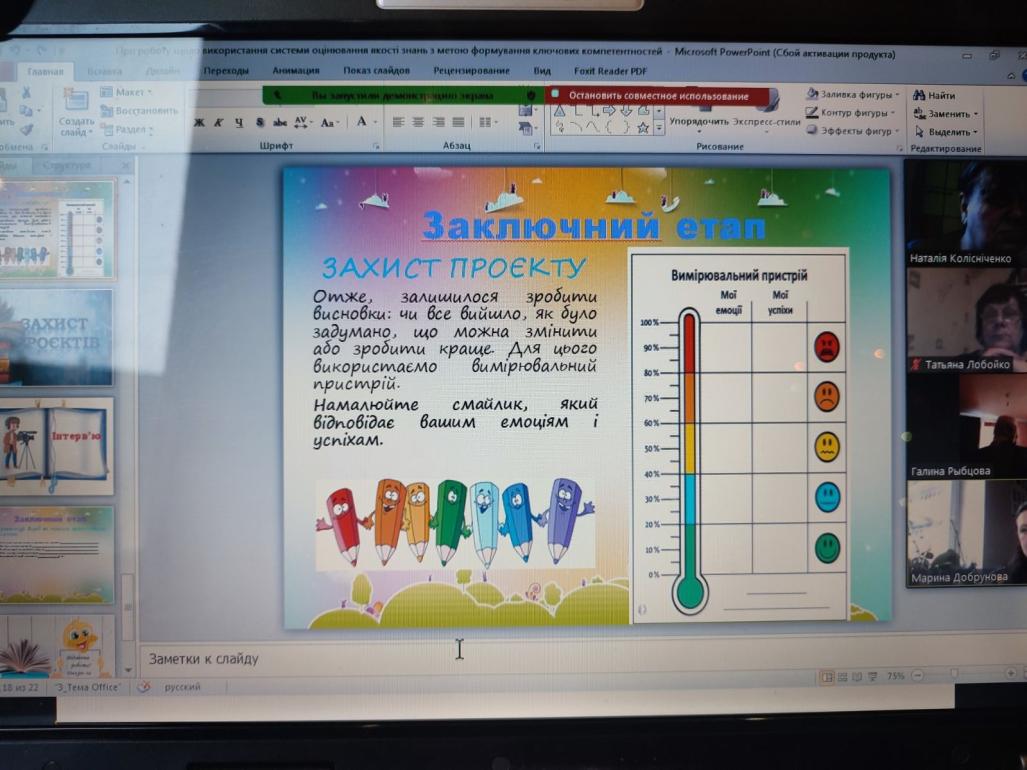Open Макет layout dropdown
The width and height of the screenshot is (1027, 770).
126,92
